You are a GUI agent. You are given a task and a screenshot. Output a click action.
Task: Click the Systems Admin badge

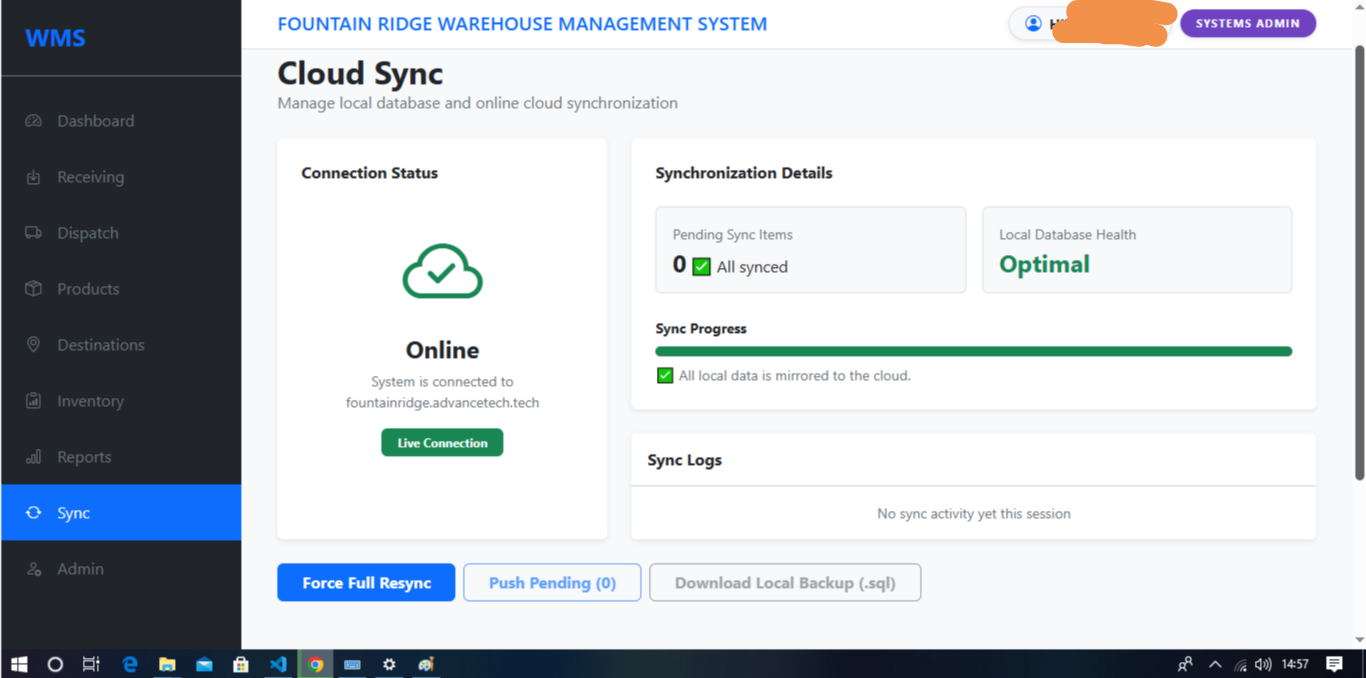[1248, 23]
